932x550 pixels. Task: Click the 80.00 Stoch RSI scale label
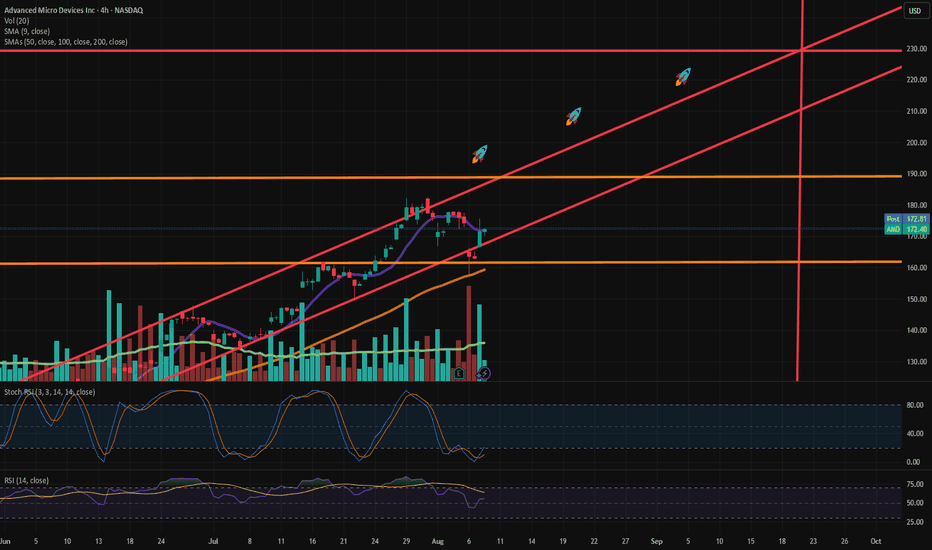pos(915,406)
